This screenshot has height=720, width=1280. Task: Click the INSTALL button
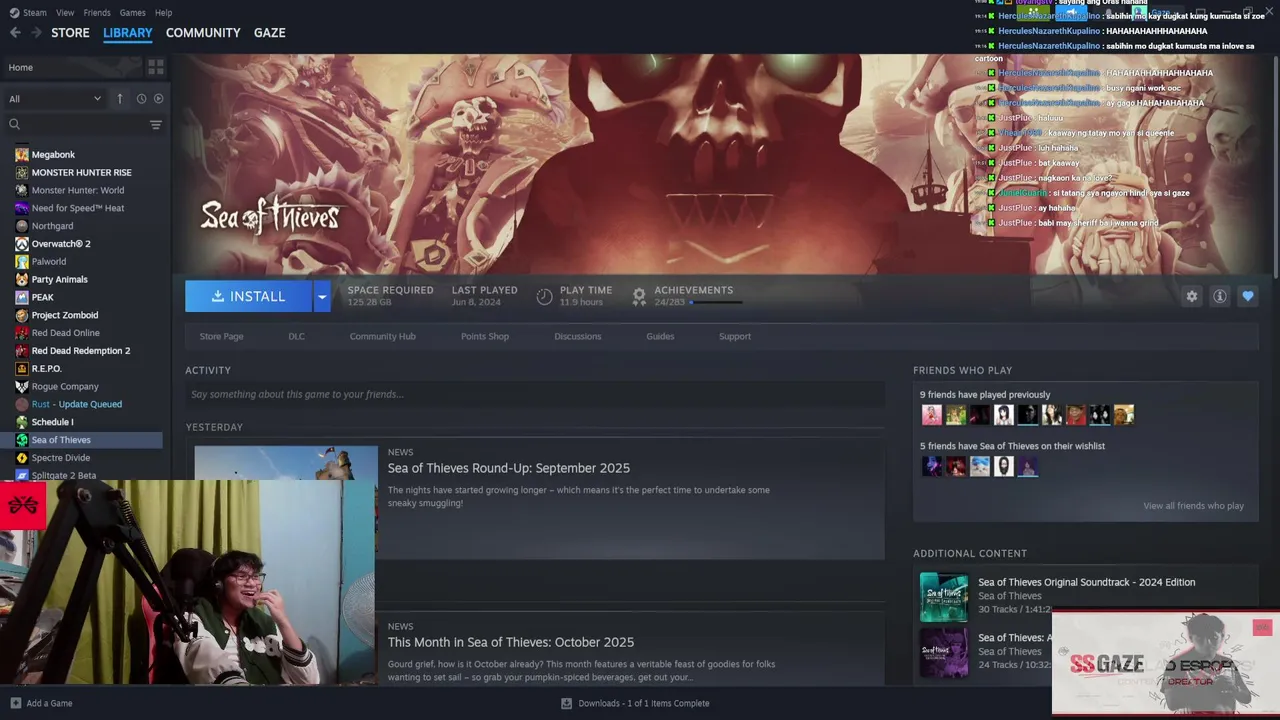pos(249,296)
